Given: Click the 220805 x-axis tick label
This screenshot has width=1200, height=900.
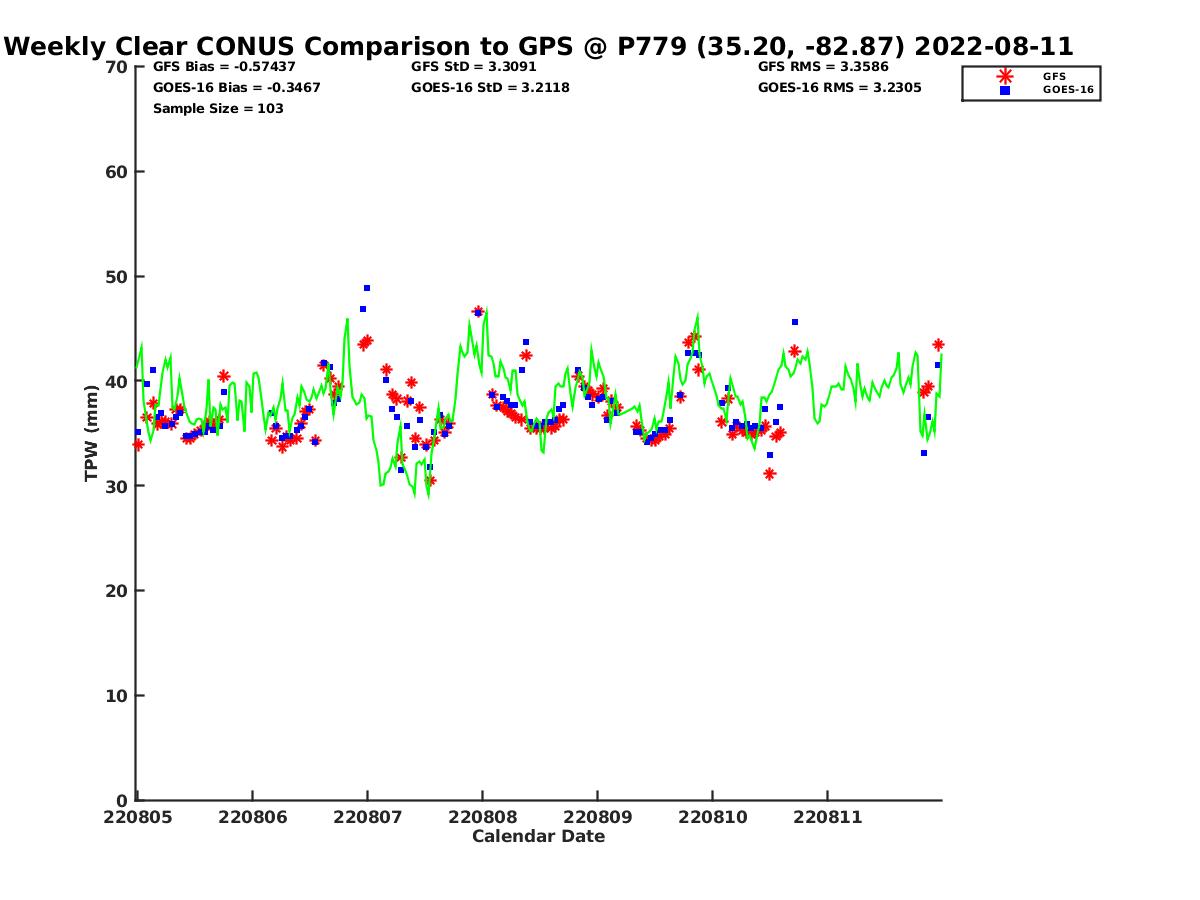Looking at the screenshot, I should [x=138, y=817].
